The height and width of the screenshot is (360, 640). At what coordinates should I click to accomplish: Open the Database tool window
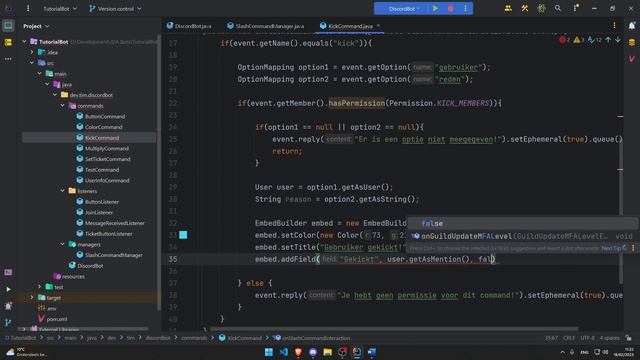click(x=631, y=42)
